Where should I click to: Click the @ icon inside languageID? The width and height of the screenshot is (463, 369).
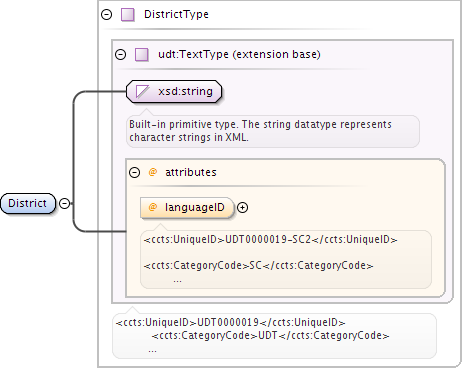(x=153, y=207)
